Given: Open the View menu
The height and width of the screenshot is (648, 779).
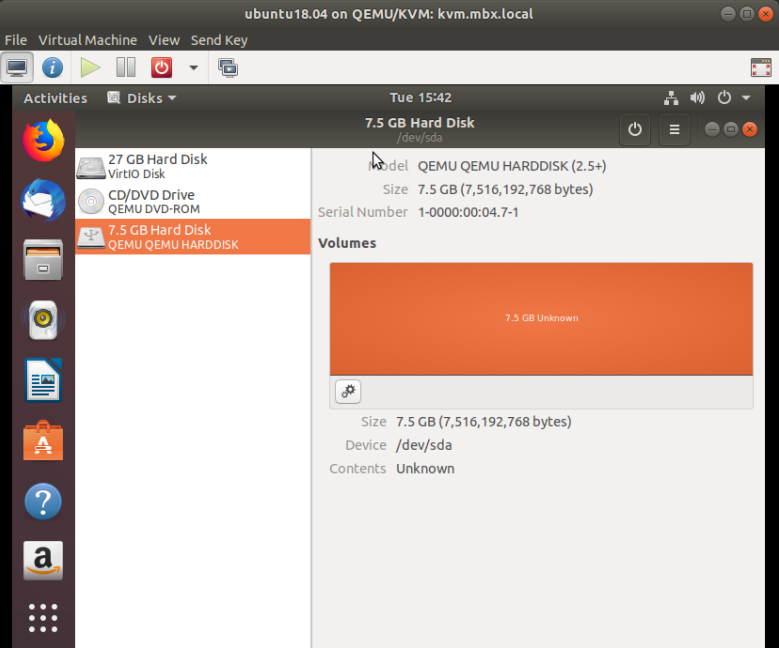Looking at the screenshot, I should (164, 40).
